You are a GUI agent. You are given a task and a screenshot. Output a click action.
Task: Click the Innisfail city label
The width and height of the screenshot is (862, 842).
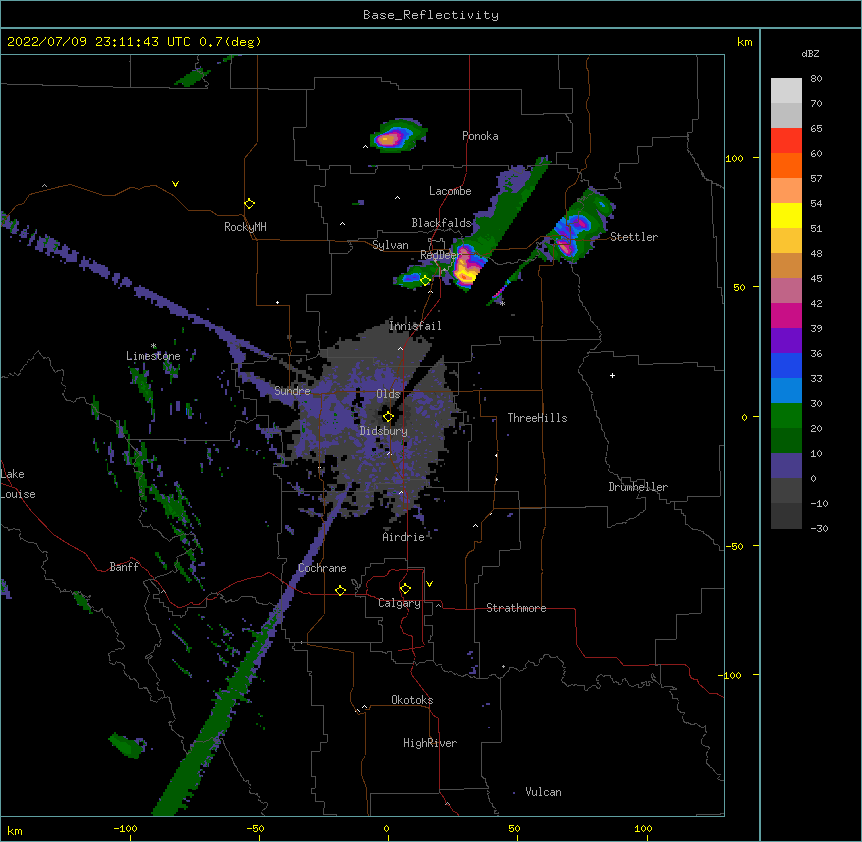[x=415, y=326]
